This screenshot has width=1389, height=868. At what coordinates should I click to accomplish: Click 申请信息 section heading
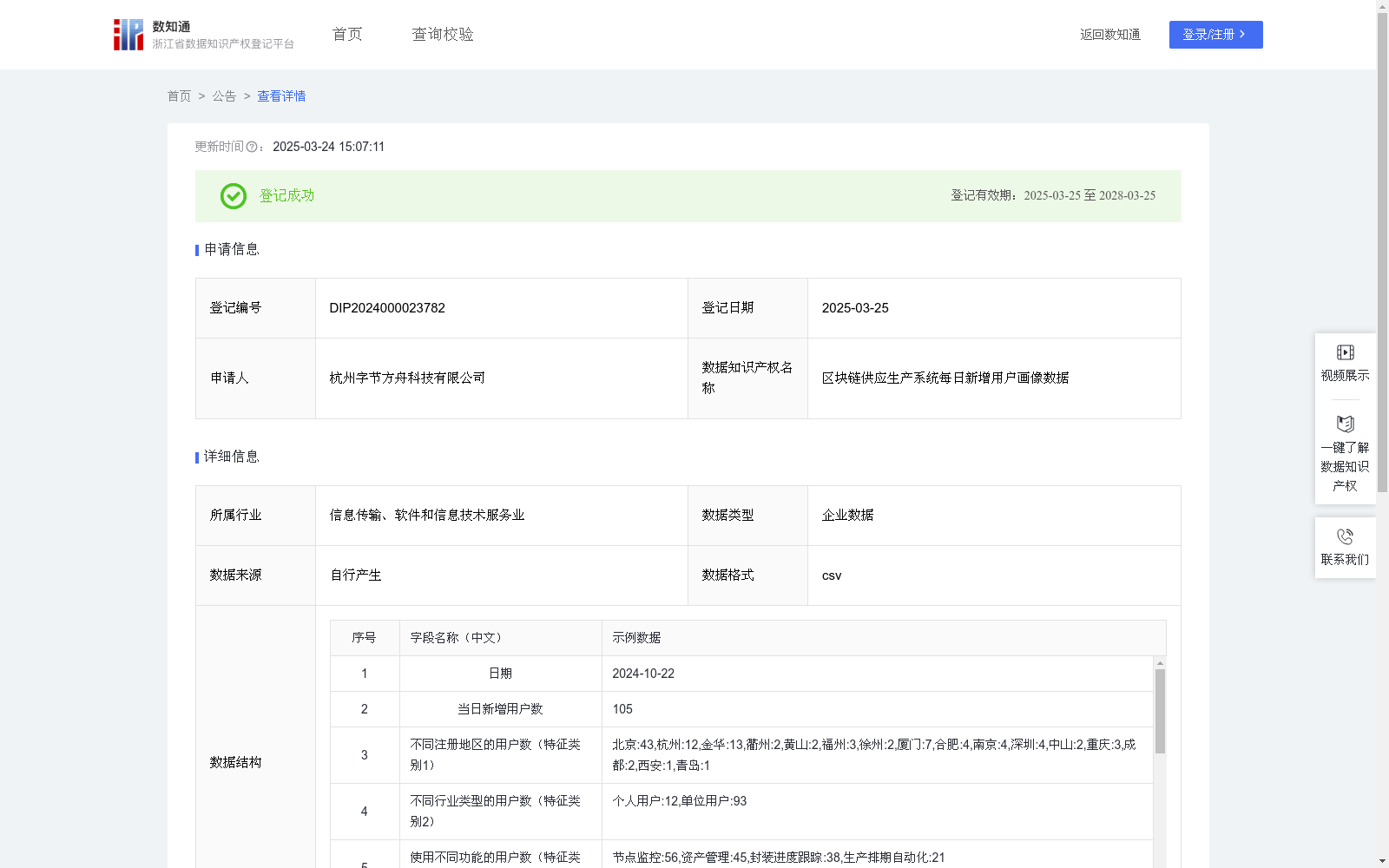point(232,250)
